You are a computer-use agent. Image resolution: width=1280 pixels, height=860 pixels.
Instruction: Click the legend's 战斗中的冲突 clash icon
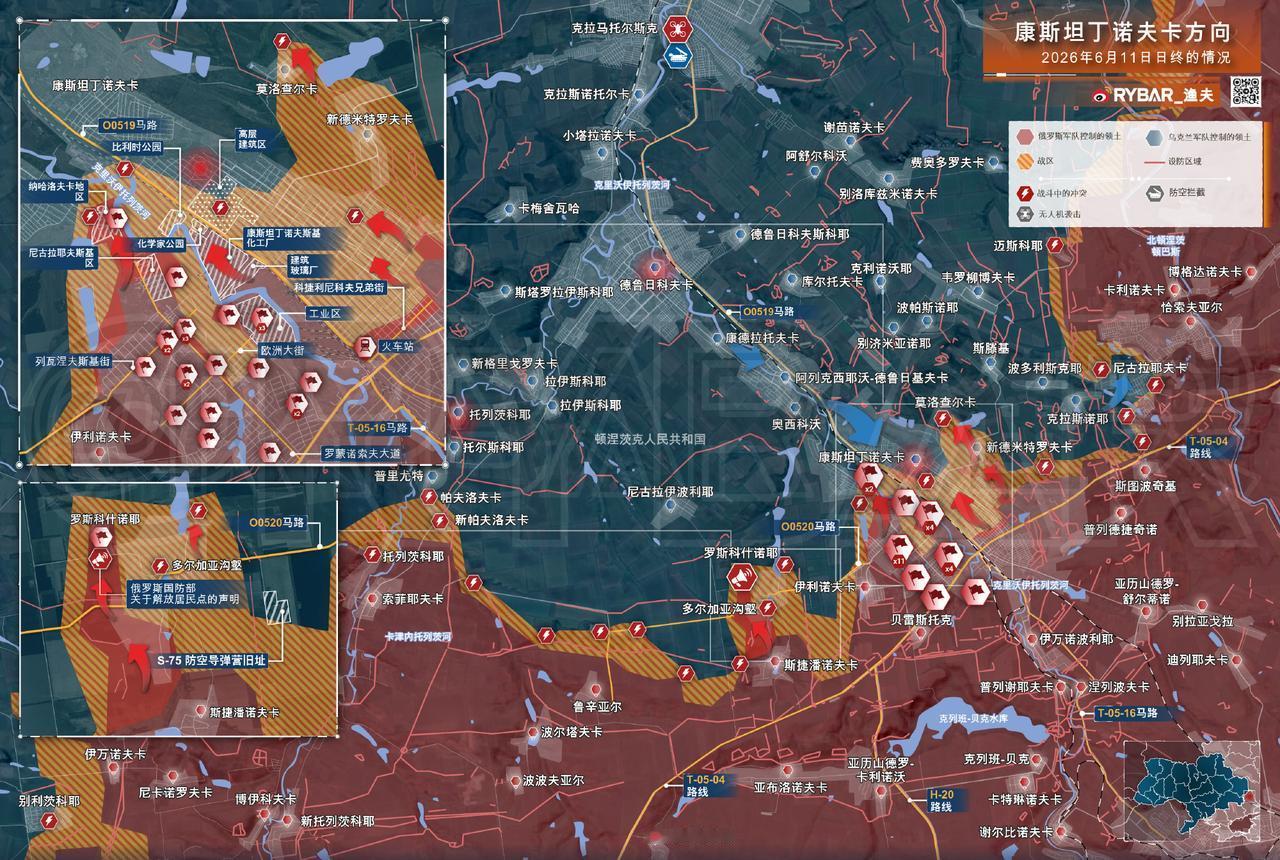coord(1025,193)
